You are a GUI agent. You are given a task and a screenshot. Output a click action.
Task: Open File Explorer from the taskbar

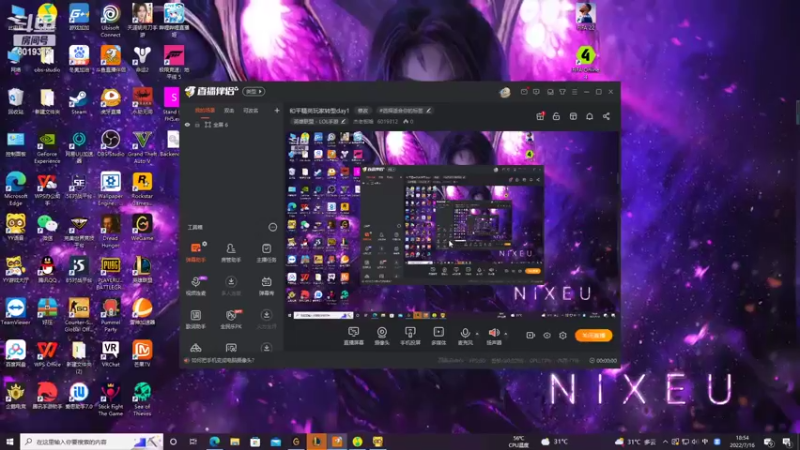[235, 441]
